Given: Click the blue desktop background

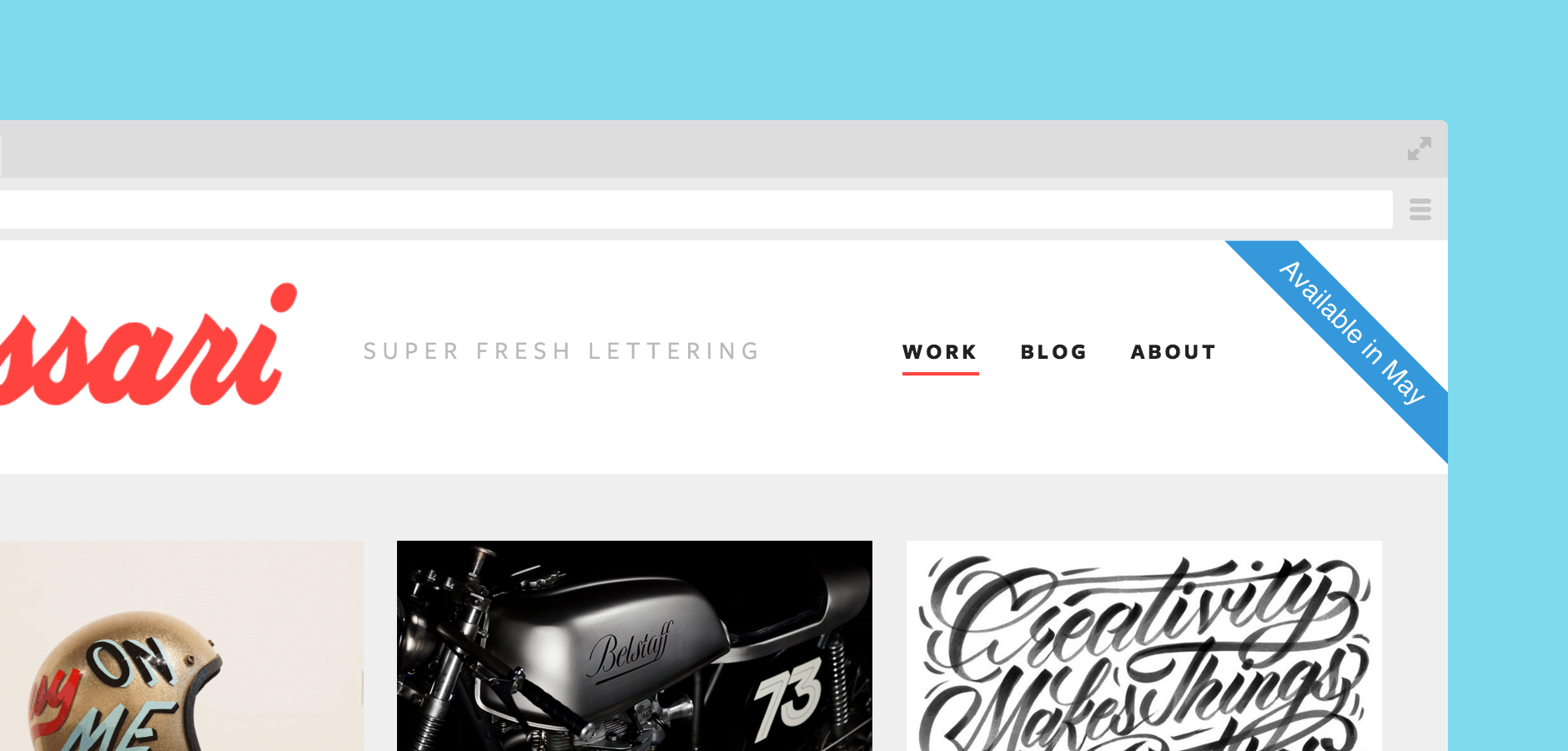Looking at the screenshot, I should [x=784, y=58].
